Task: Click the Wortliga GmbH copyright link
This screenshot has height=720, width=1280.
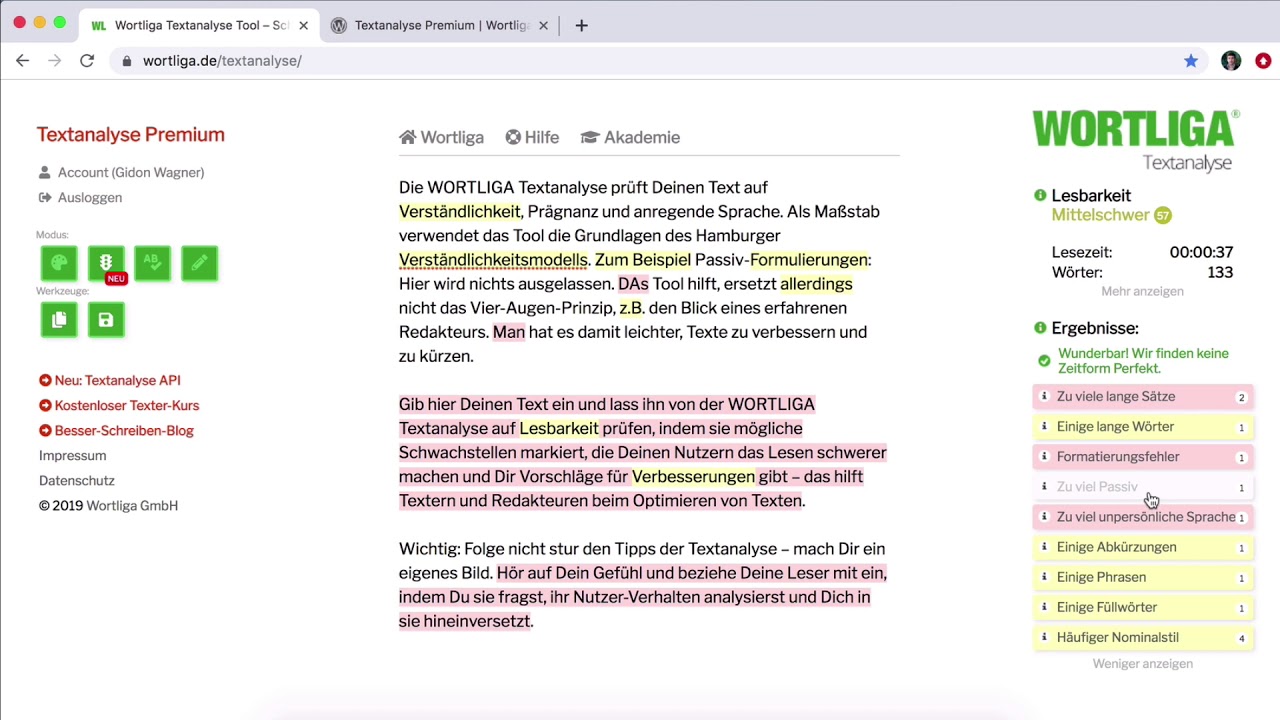Action: [132, 505]
